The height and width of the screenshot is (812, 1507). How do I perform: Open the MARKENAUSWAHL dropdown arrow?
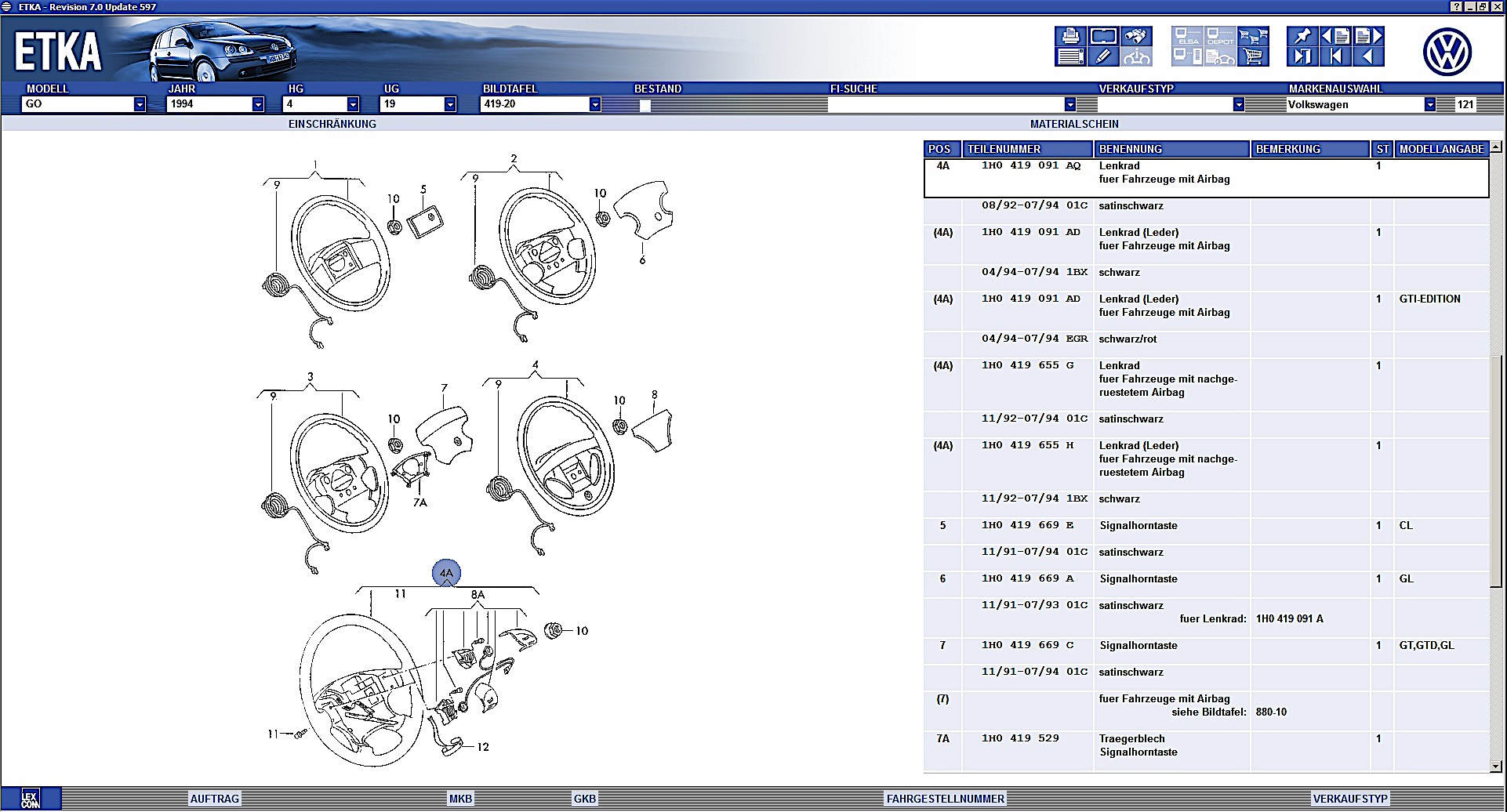1430,104
